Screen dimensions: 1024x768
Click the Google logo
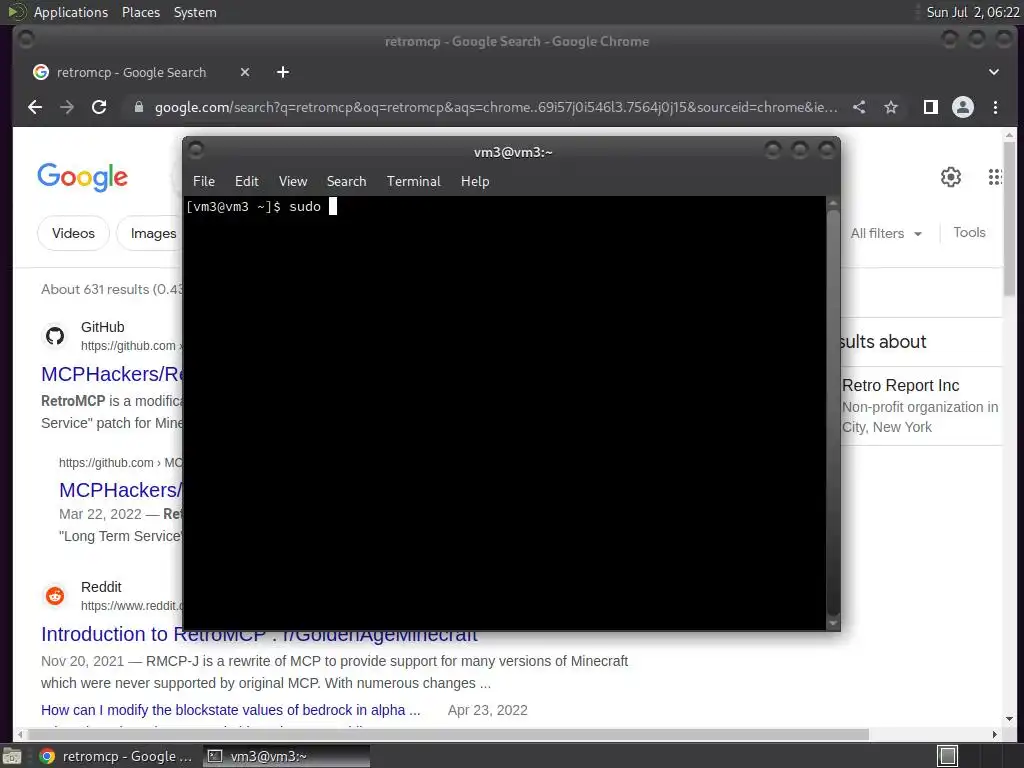pyautogui.click(x=82, y=177)
